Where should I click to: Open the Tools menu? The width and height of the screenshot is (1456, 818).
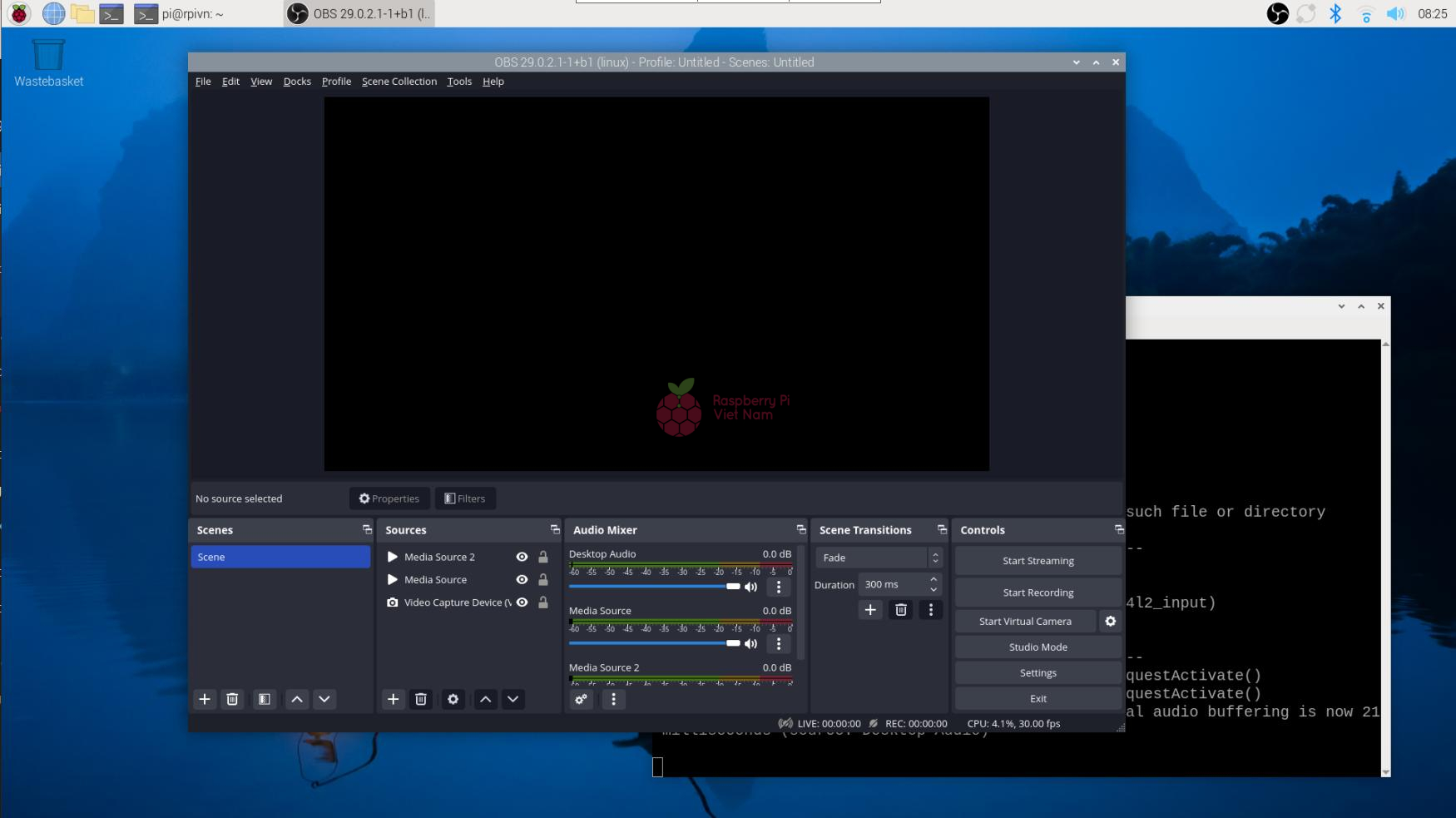(458, 82)
